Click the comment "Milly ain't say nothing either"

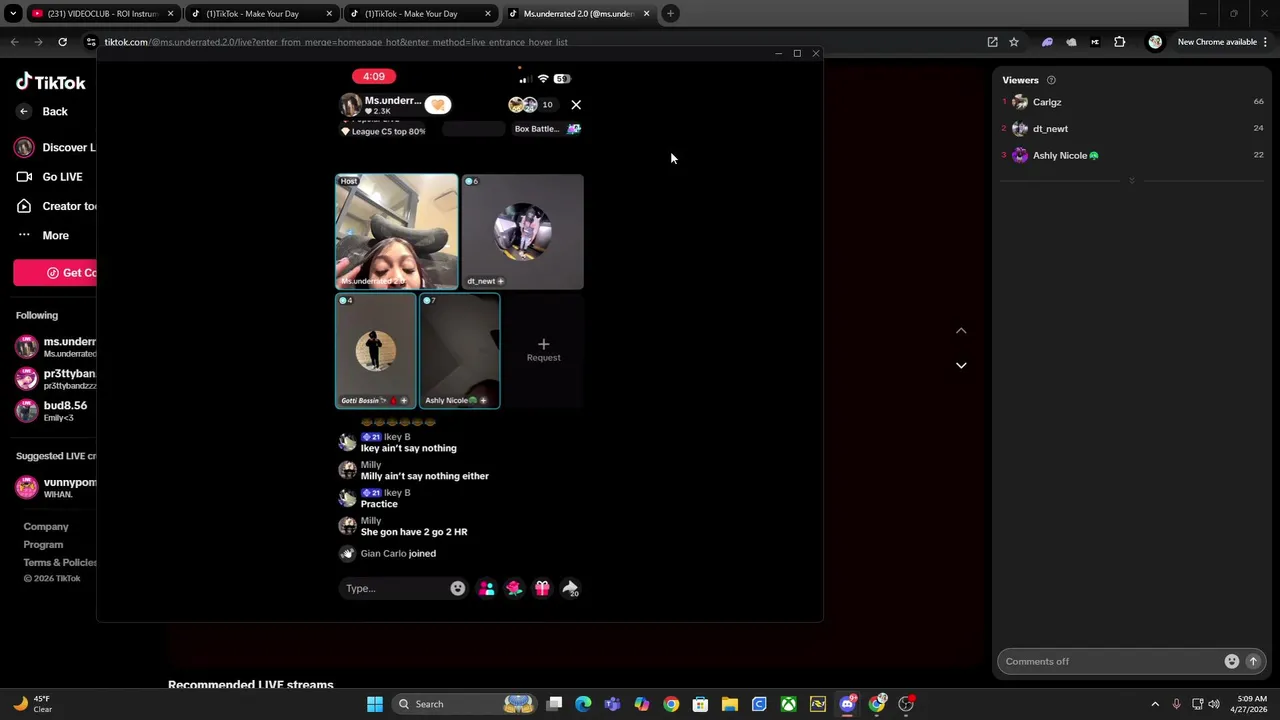[x=425, y=476]
